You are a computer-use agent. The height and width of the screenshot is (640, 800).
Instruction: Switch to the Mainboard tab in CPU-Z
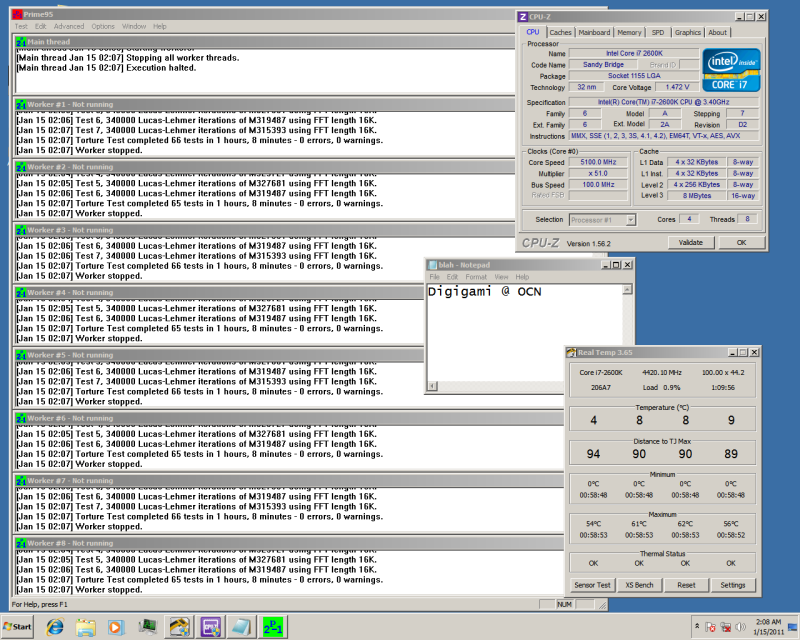click(x=594, y=32)
